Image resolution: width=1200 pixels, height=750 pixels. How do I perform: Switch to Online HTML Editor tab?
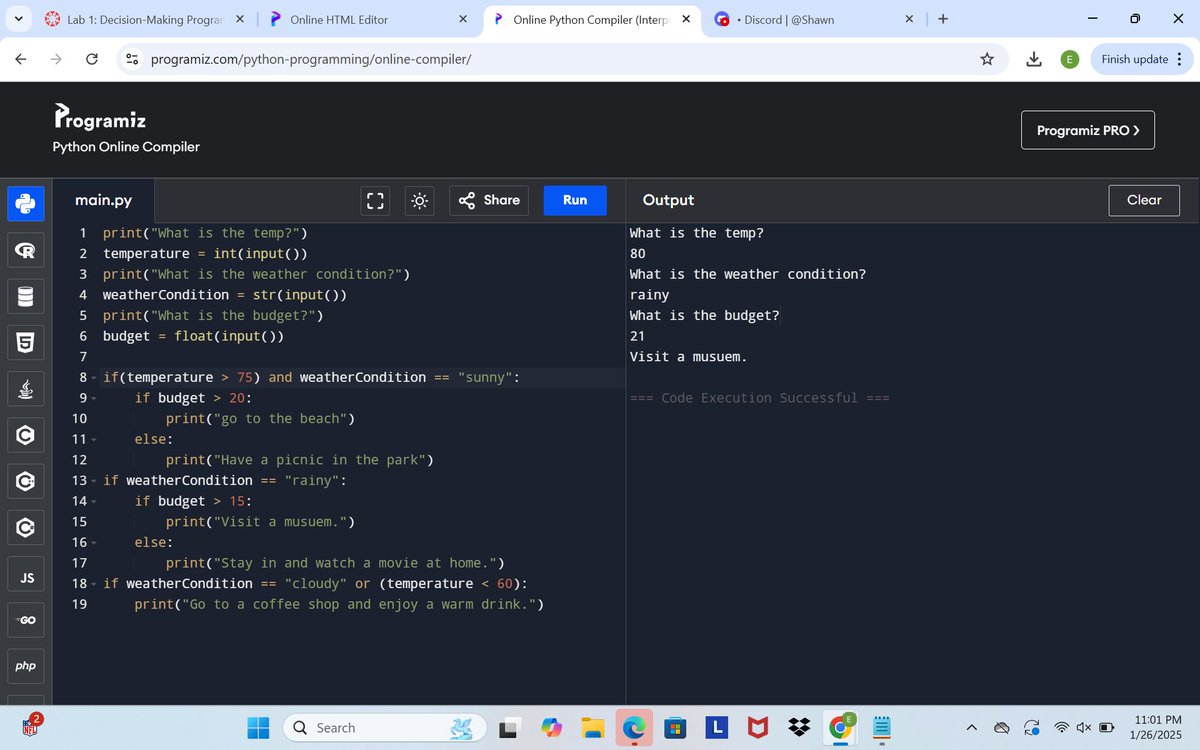(x=370, y=19)
